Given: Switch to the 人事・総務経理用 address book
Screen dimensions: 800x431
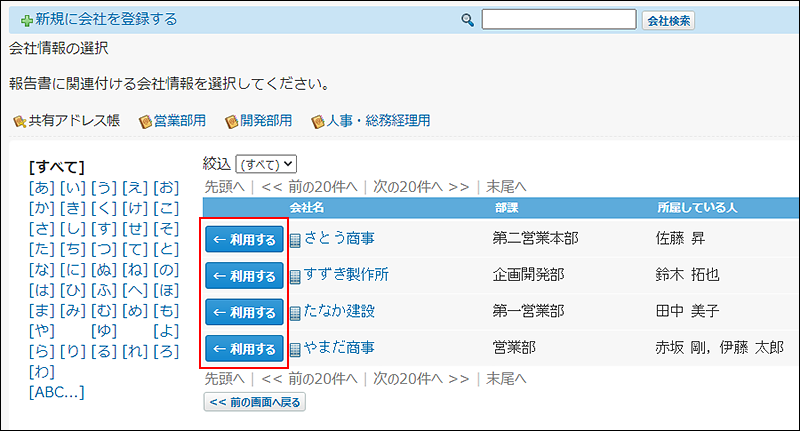Looking at the screenshot, I should [x=378, y=121].
